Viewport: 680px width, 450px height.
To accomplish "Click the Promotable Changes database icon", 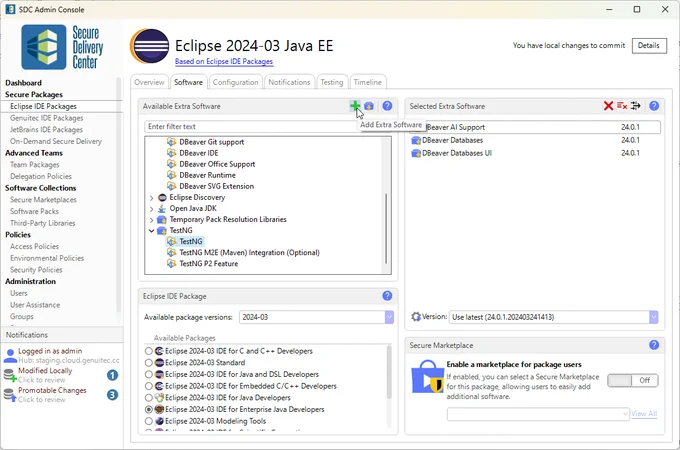I will (x=10, y=395).
